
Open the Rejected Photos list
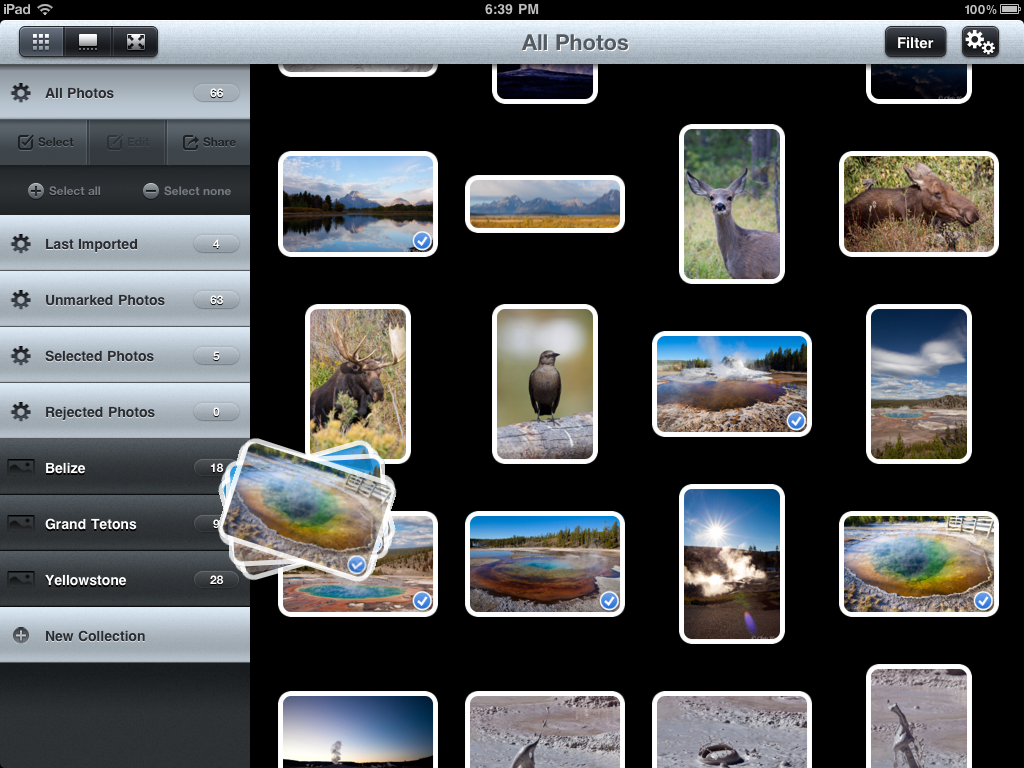coord(125,412)
